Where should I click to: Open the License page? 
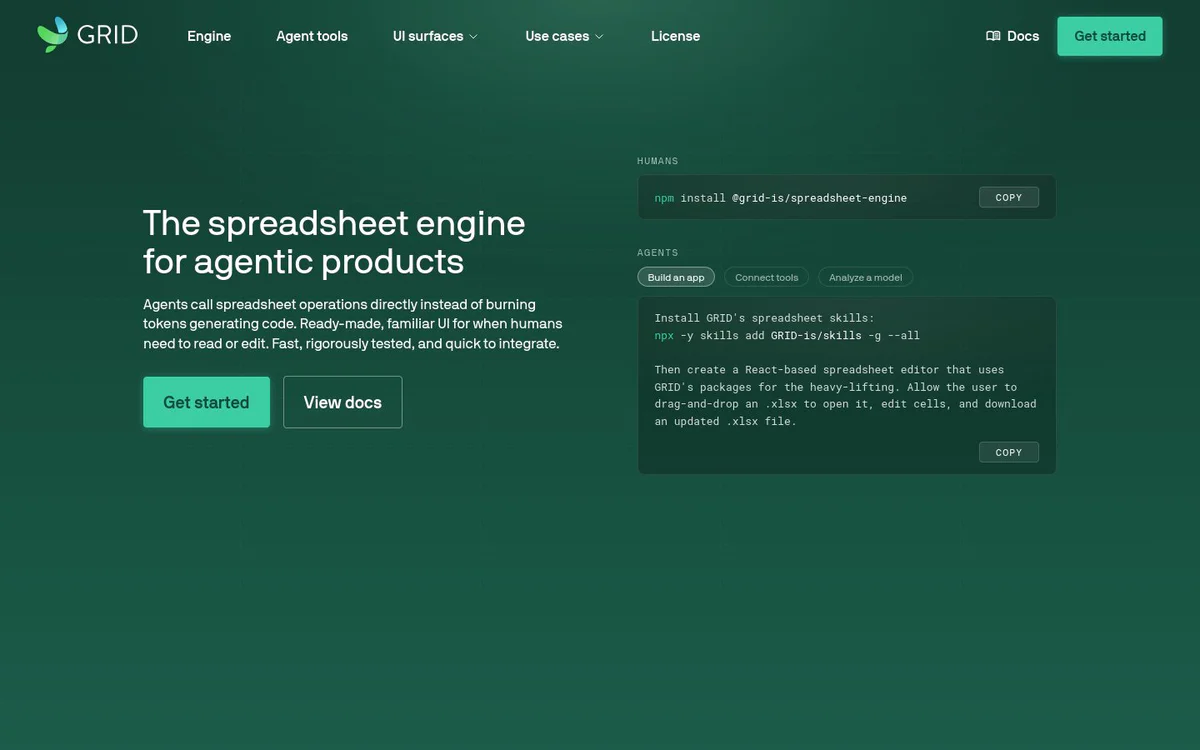[x=675, y=36]
